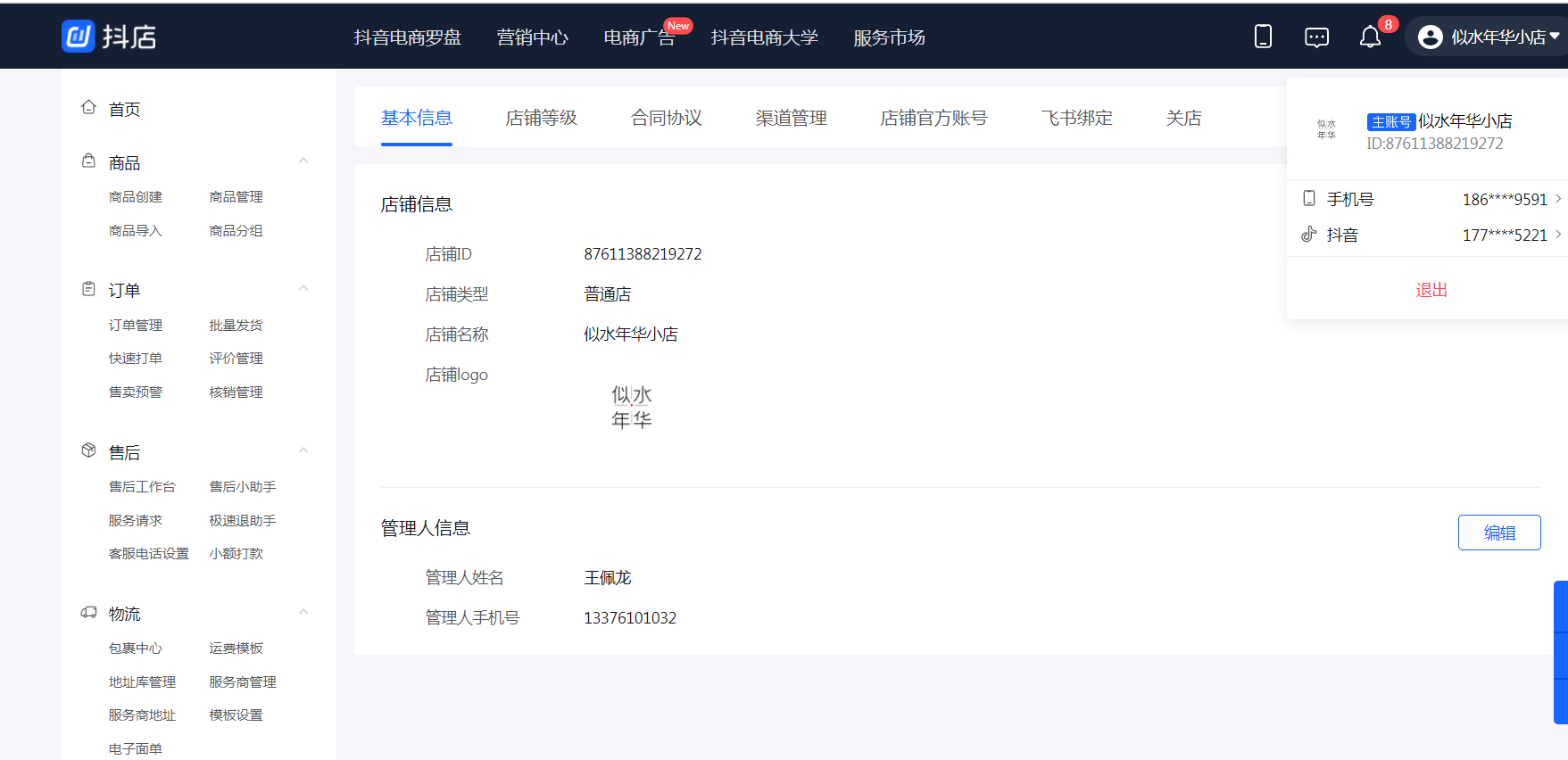Click the 售后 box icon in sidebar

(x=88, y=450)
